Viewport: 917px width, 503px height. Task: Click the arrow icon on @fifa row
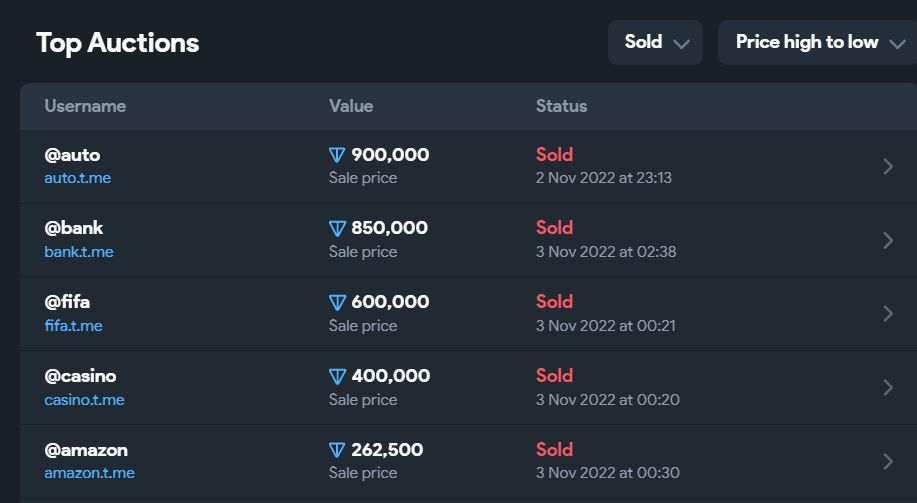[x=888, y=313]
